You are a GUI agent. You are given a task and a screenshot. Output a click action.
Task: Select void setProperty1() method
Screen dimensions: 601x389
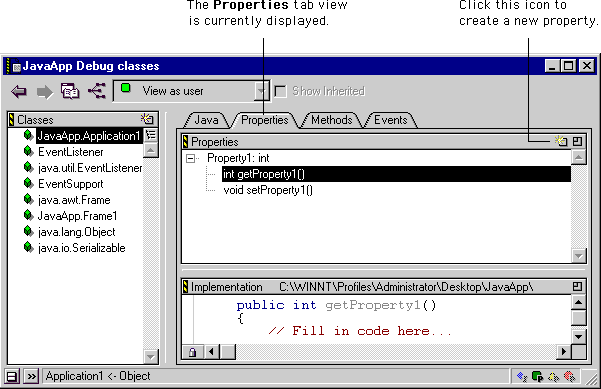point(268,190)
